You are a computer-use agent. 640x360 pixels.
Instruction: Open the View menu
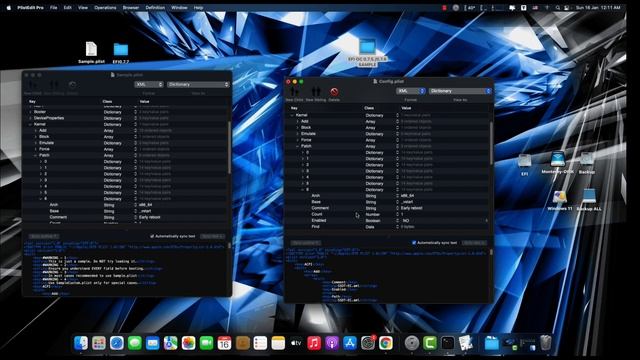[83, 8]
